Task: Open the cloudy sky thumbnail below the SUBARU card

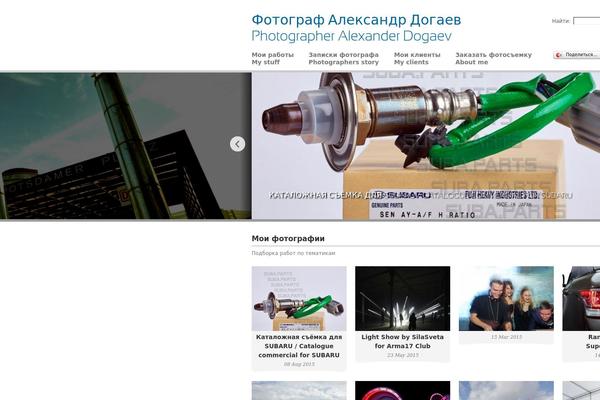Action: (x=299, y=390)
